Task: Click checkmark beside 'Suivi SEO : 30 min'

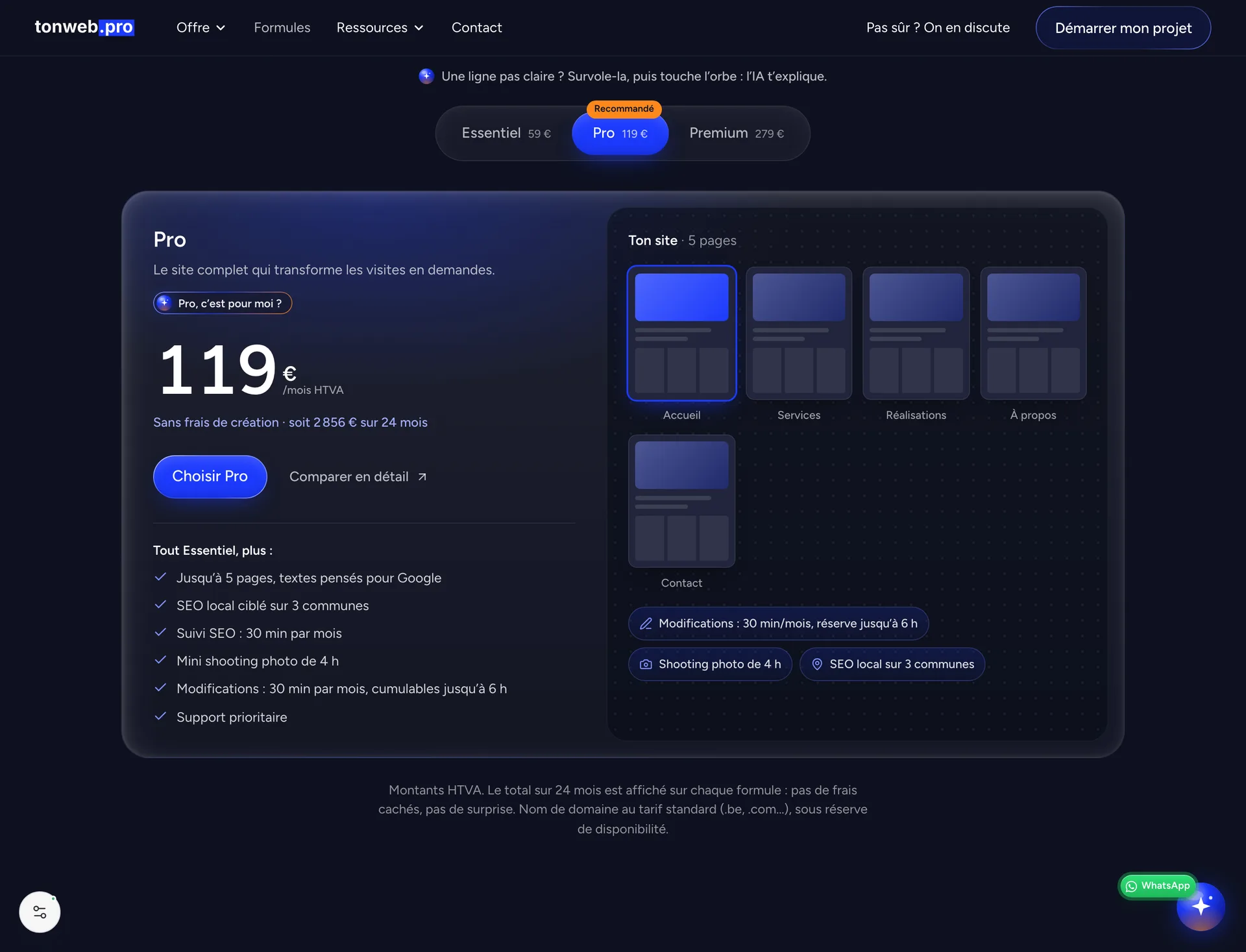Action: coord(160,632)
